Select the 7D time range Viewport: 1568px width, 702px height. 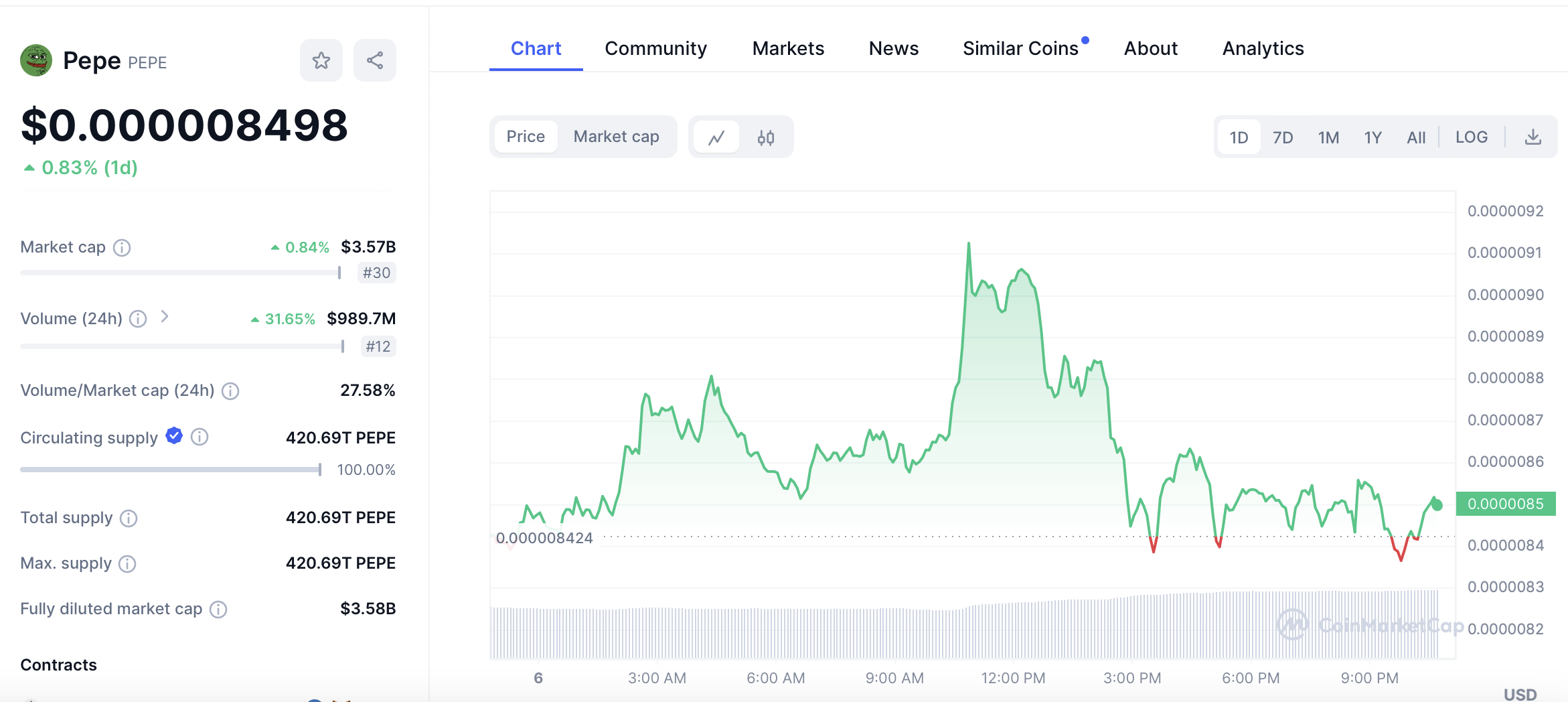click(x=1282, y=137)
